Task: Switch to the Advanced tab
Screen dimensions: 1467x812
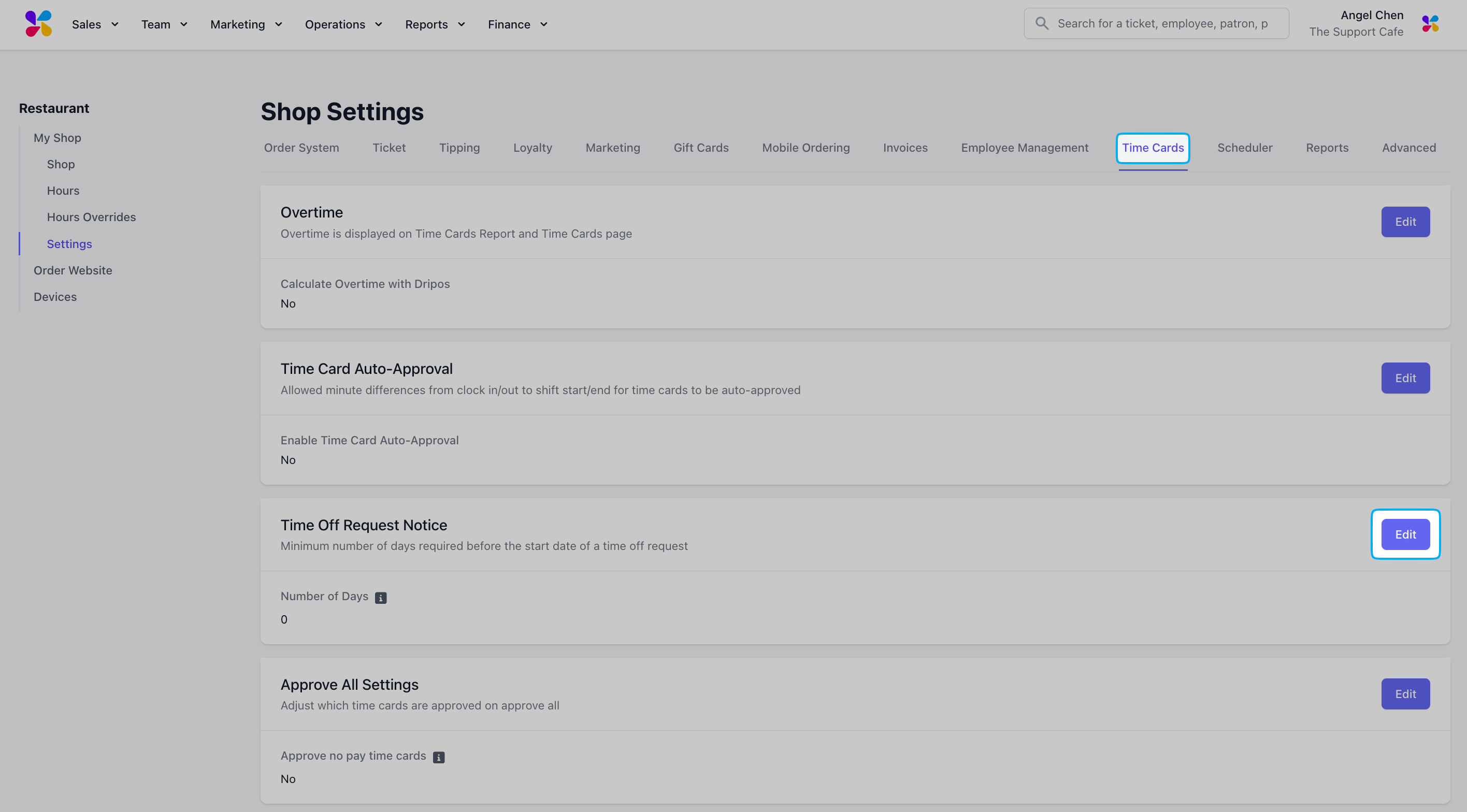Action: click(1409, 148)
